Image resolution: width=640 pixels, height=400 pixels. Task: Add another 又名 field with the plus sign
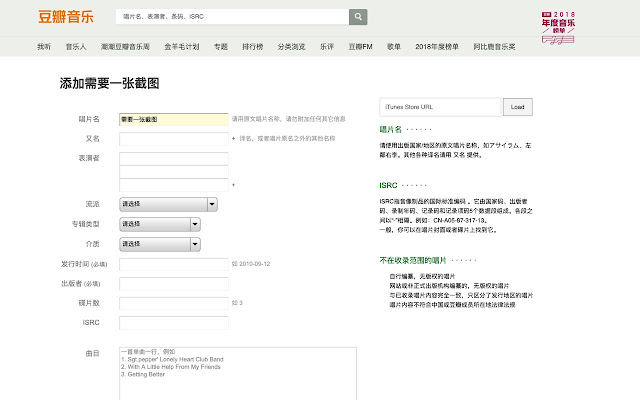233,139
